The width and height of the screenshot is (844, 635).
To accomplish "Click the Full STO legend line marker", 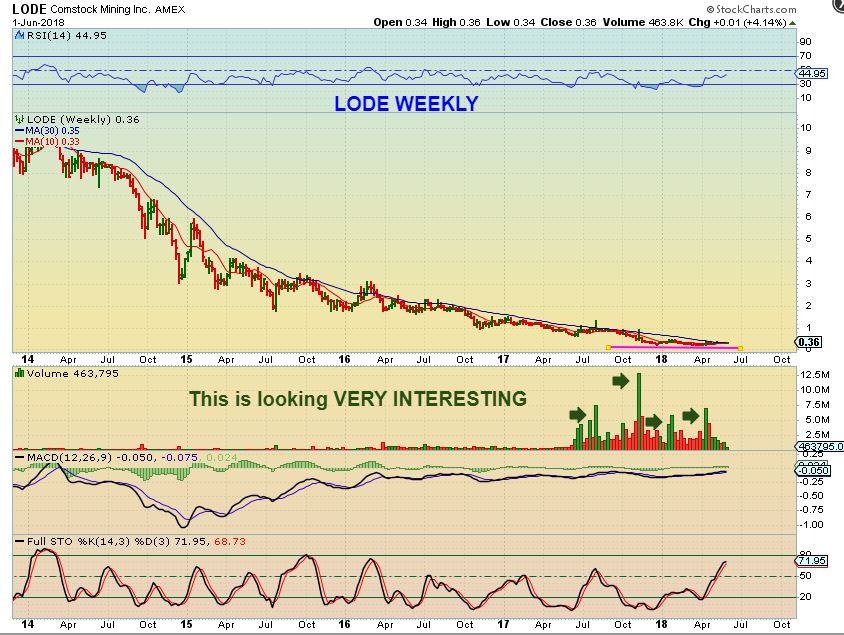I will (19, 541).
